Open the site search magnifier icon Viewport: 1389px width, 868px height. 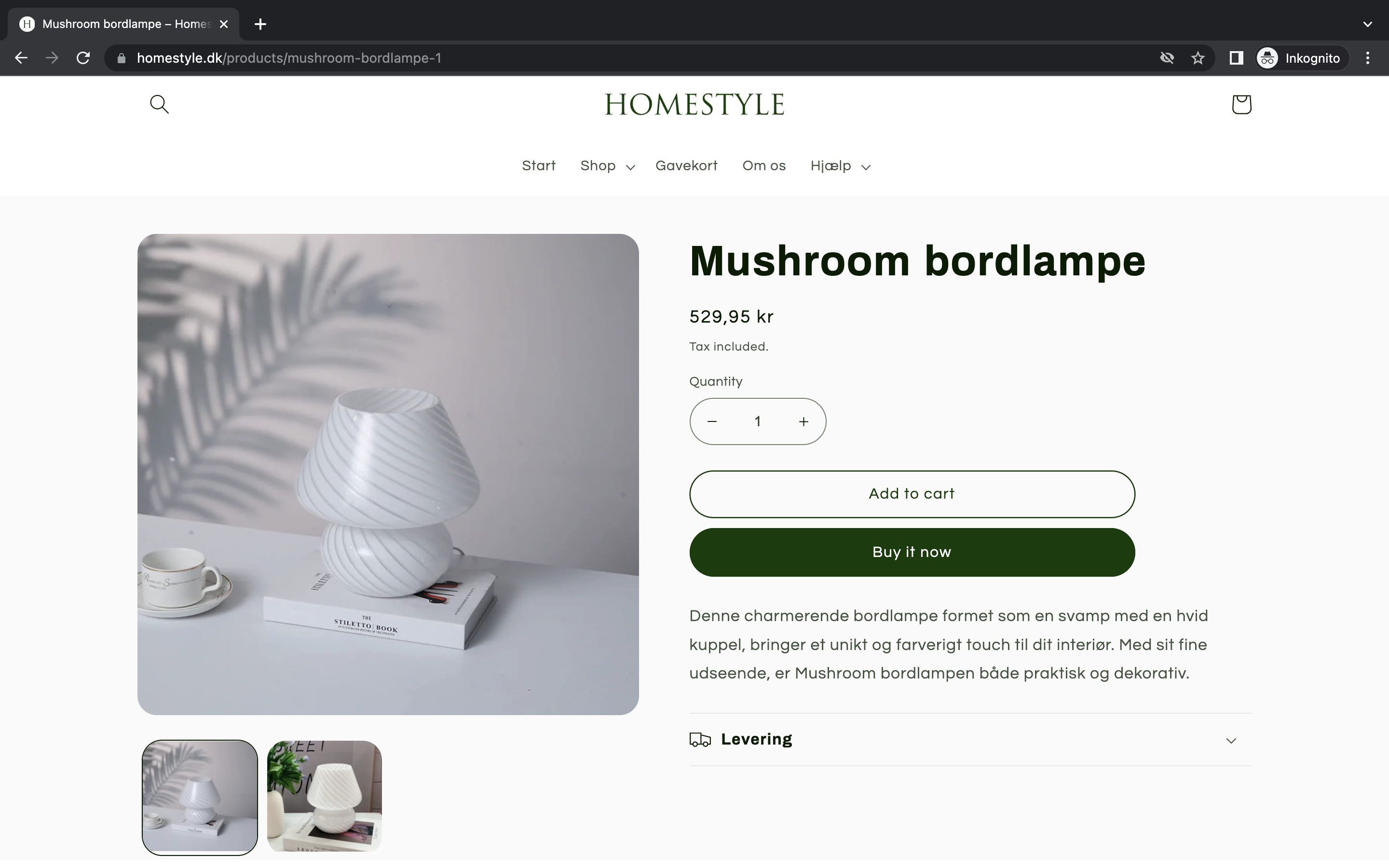[159, 105]
